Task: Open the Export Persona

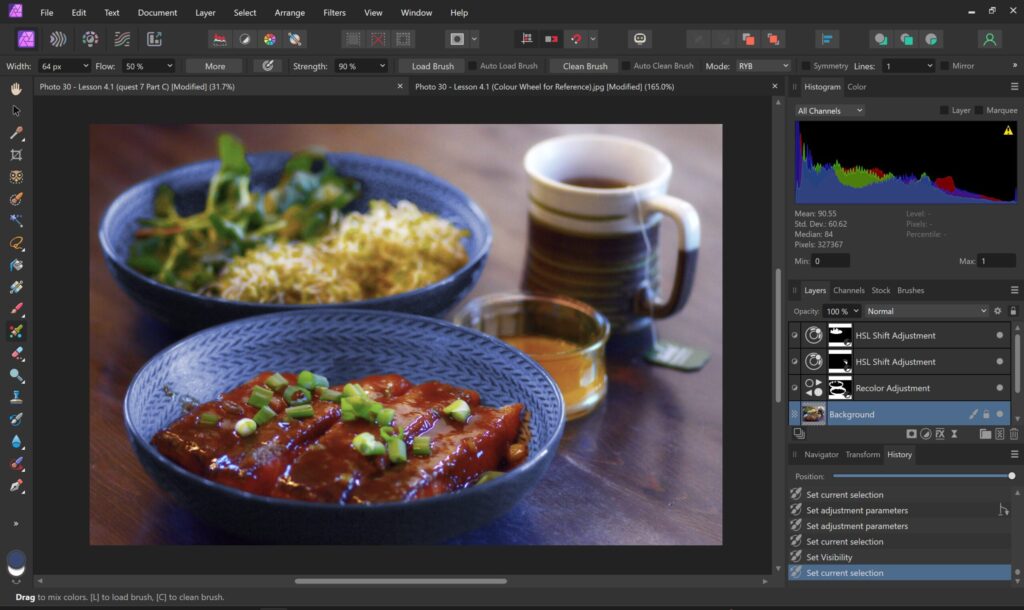Action: (x=155, y=39)
